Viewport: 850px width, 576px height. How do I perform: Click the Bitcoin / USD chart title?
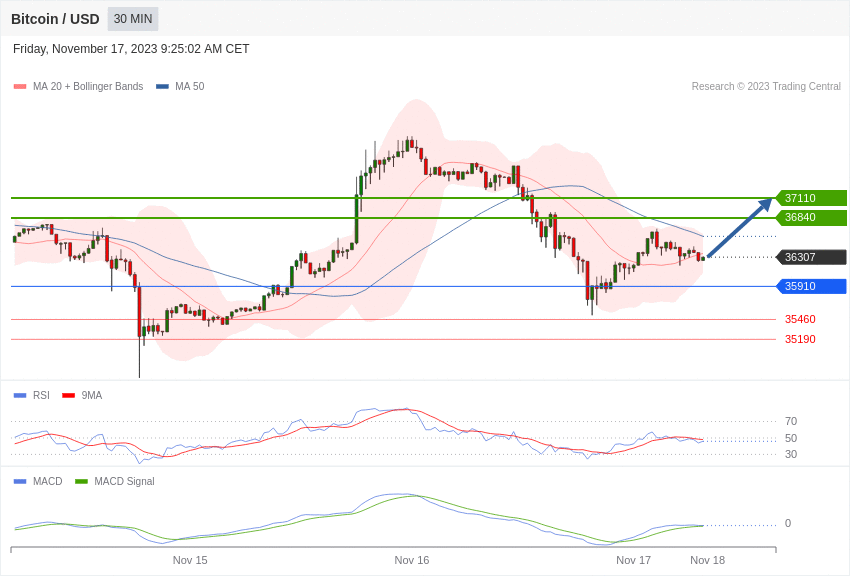(55, 19)
